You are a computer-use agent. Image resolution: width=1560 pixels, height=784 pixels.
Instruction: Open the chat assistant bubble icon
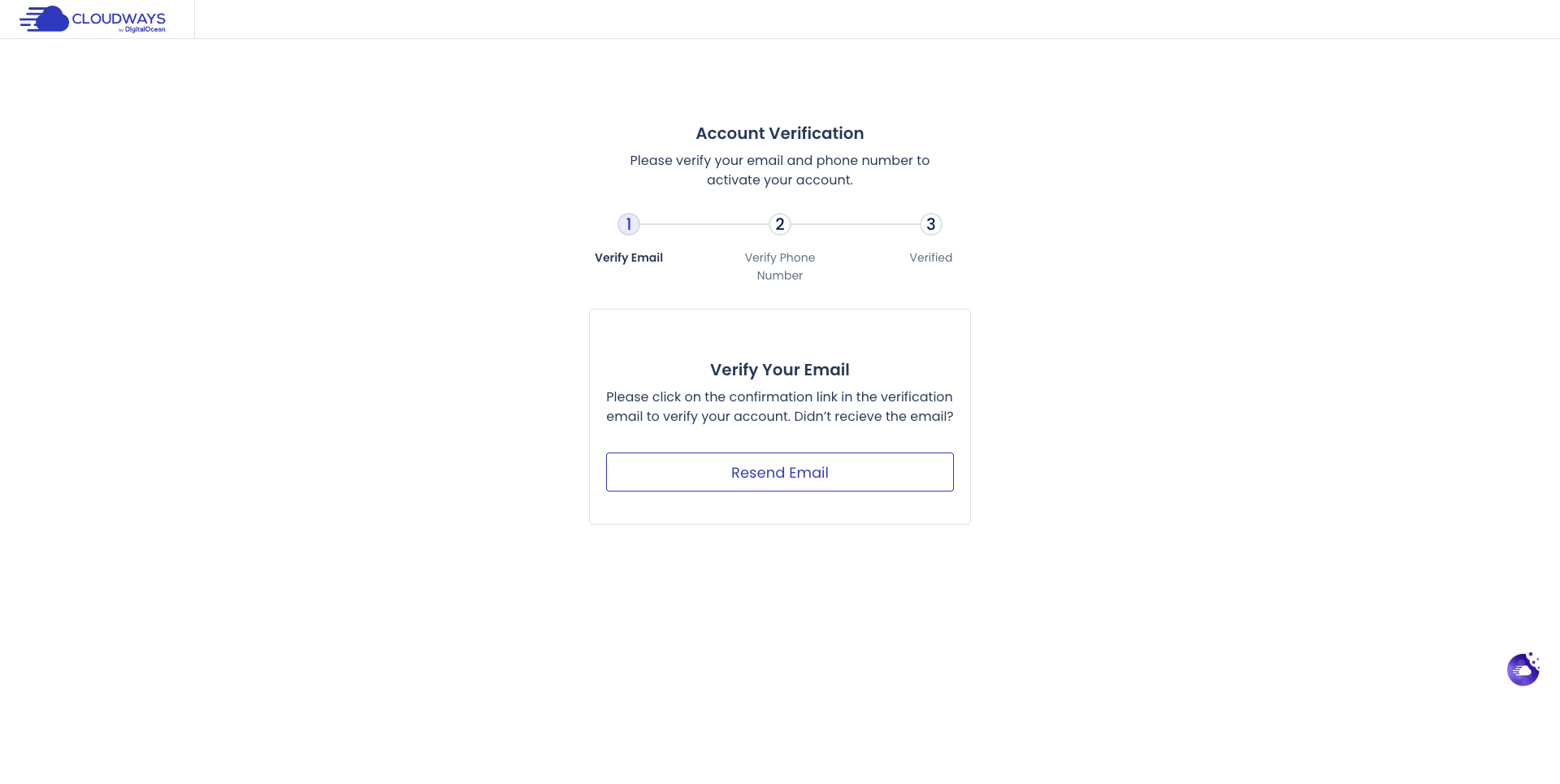(x=1523, y=669)
